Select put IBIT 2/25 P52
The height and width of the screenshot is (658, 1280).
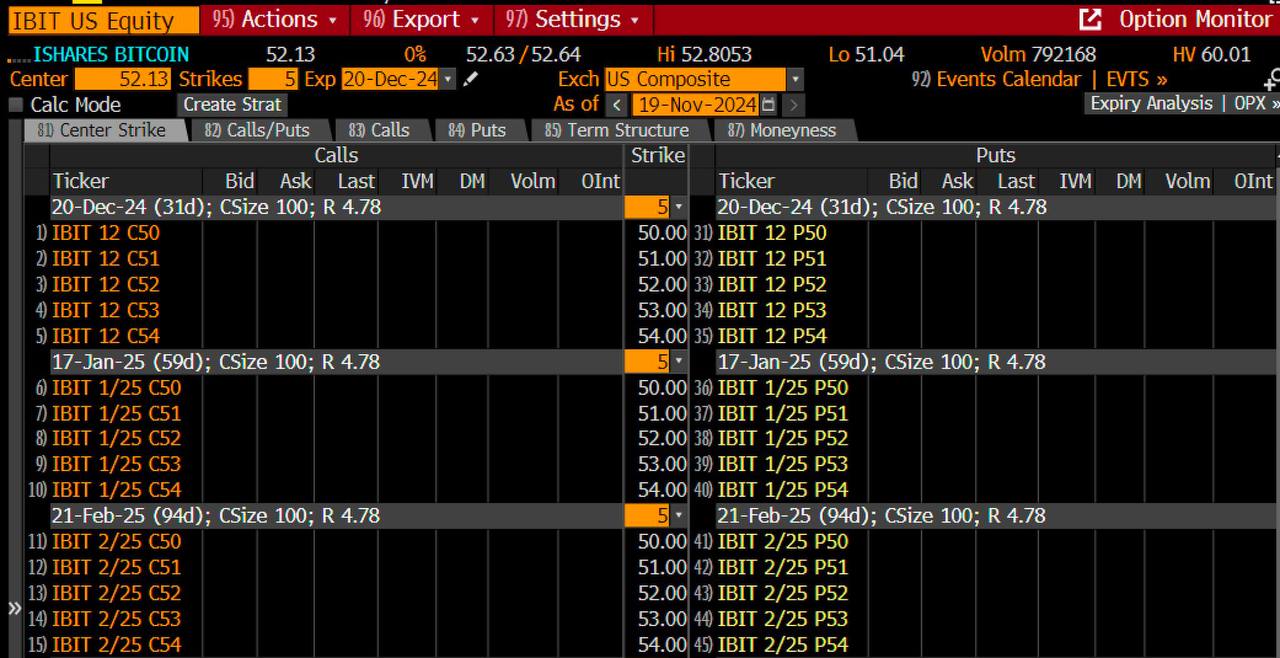tap(783, 593)
